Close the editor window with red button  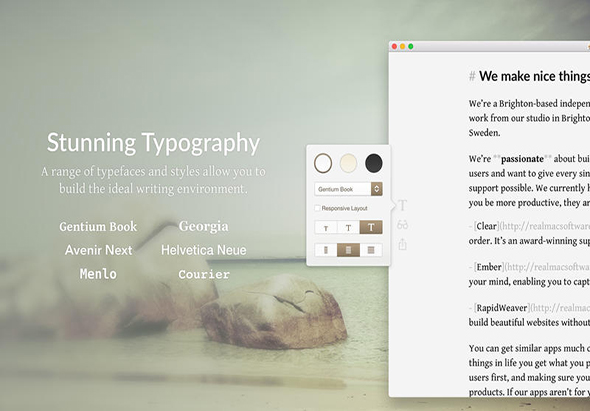(394, 46)
